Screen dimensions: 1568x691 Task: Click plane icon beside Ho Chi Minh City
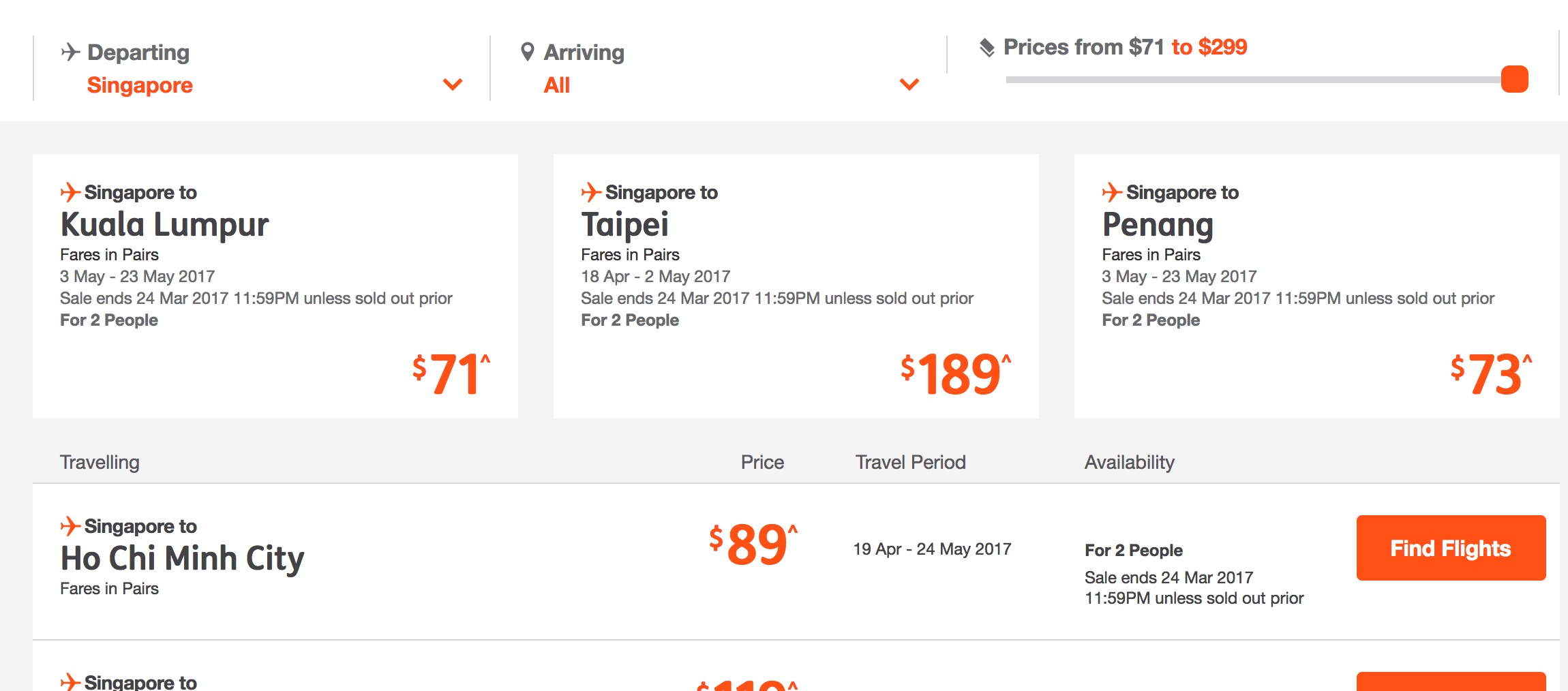[70, 526]
